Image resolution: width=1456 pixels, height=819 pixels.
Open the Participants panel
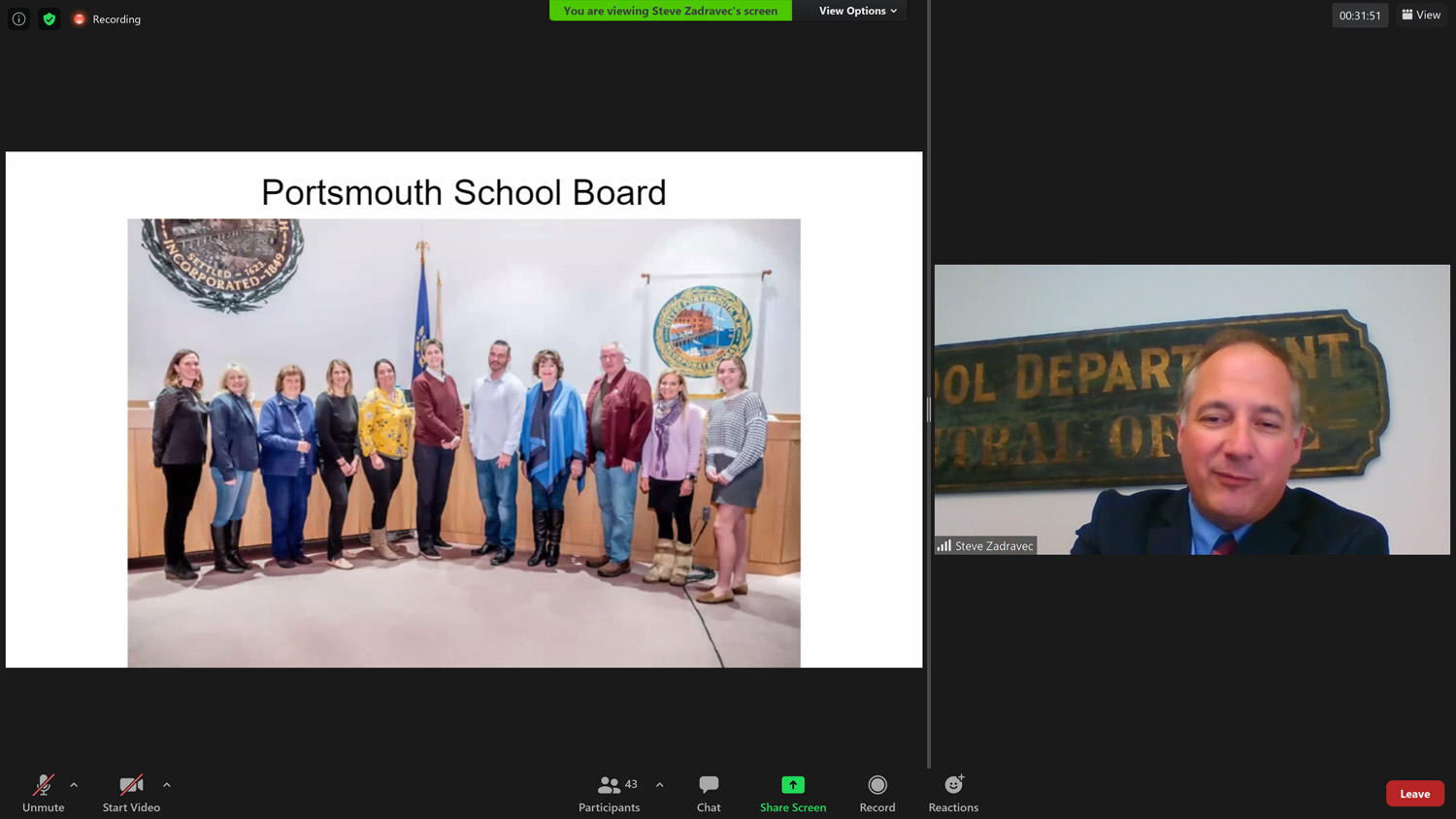pyautogui.click(x=609, y=792)
